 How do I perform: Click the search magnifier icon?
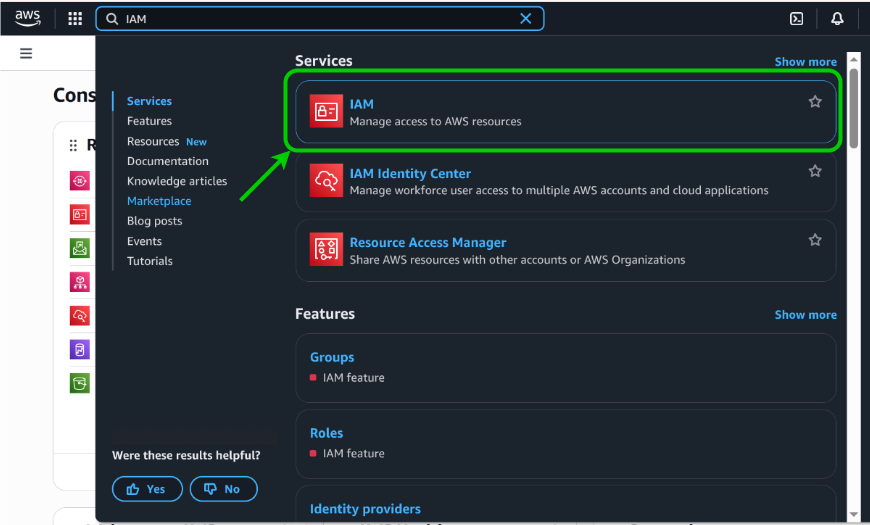point(112,19)
